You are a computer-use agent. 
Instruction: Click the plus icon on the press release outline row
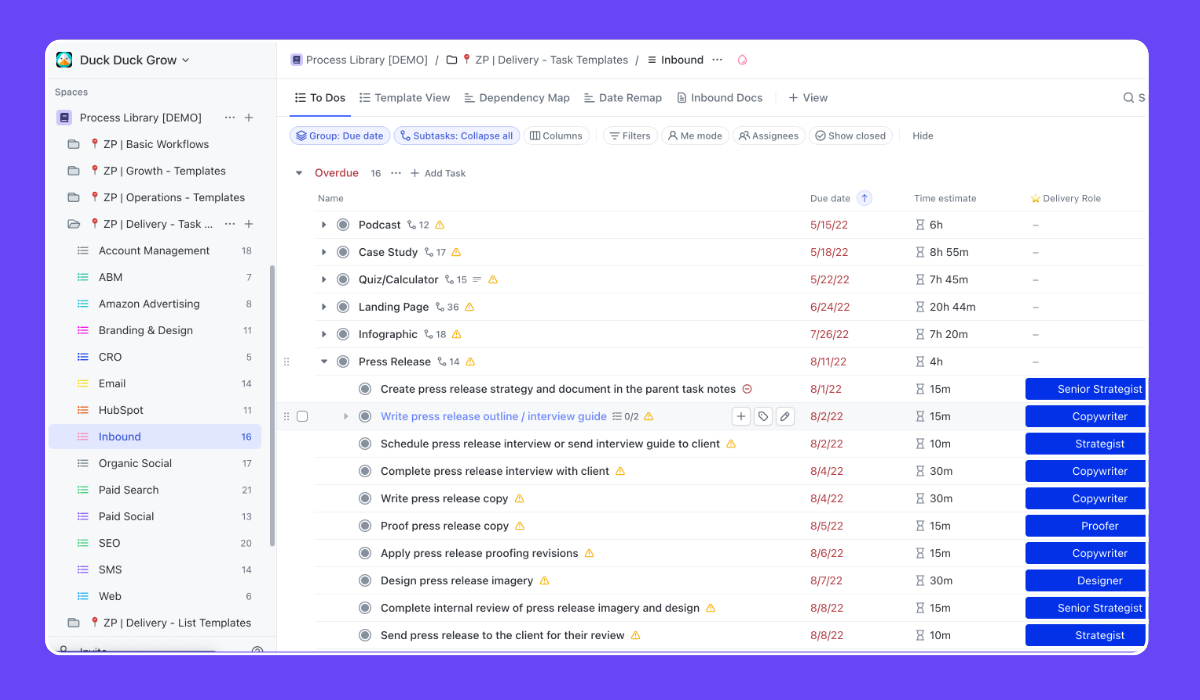click(x=740, y=416)
